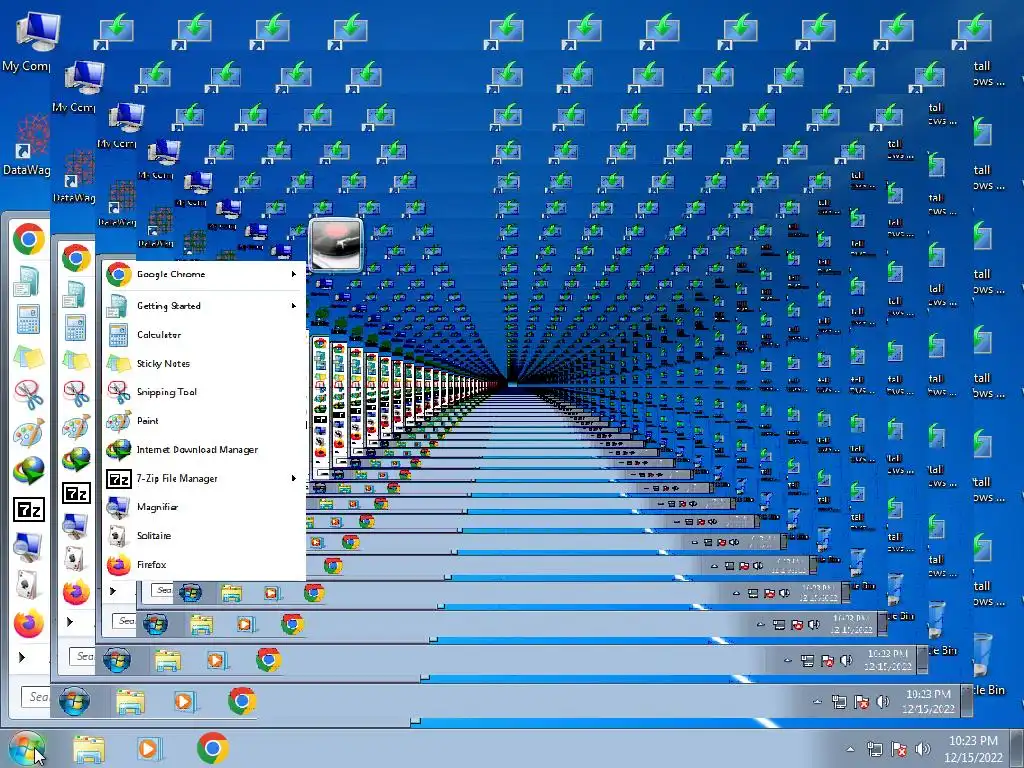Viewport: 1024px width, 768px height.
Task: Launch Magnifier from the labeled Start menu
Action: click(x=202, y=507)
